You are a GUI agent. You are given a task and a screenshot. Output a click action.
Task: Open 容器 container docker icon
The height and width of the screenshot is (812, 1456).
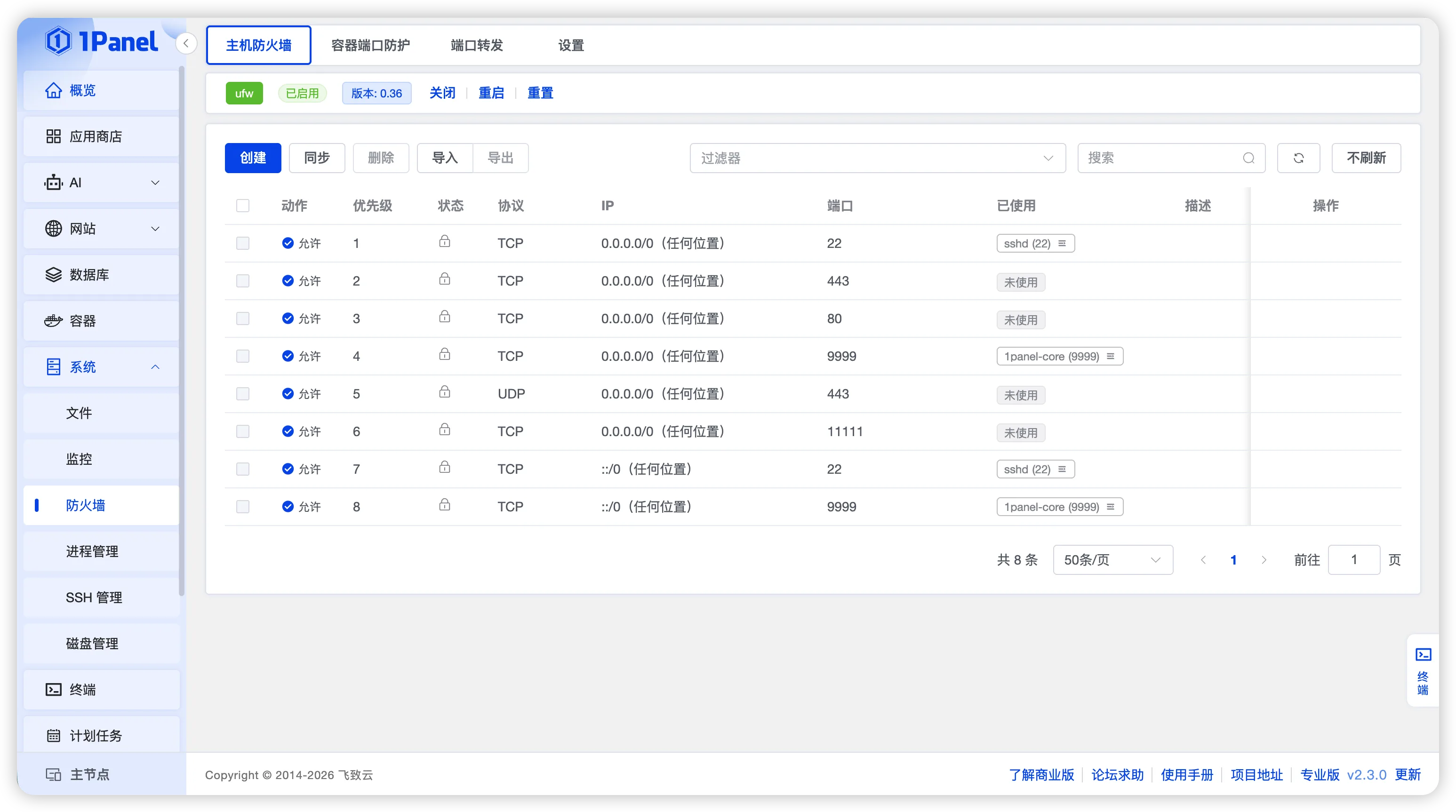pyautogui.click(x=53, y=321)
